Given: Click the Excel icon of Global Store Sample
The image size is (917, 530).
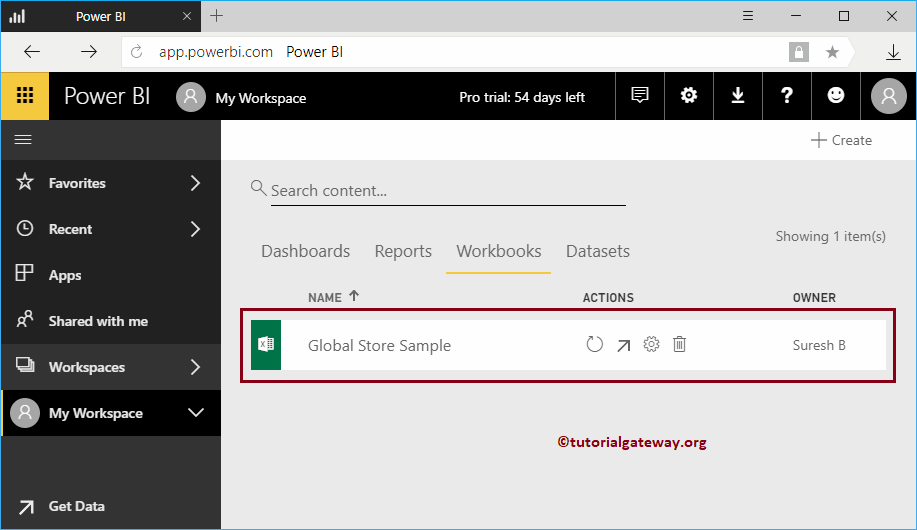Looking at the screenshot, I should pos(266,345).
